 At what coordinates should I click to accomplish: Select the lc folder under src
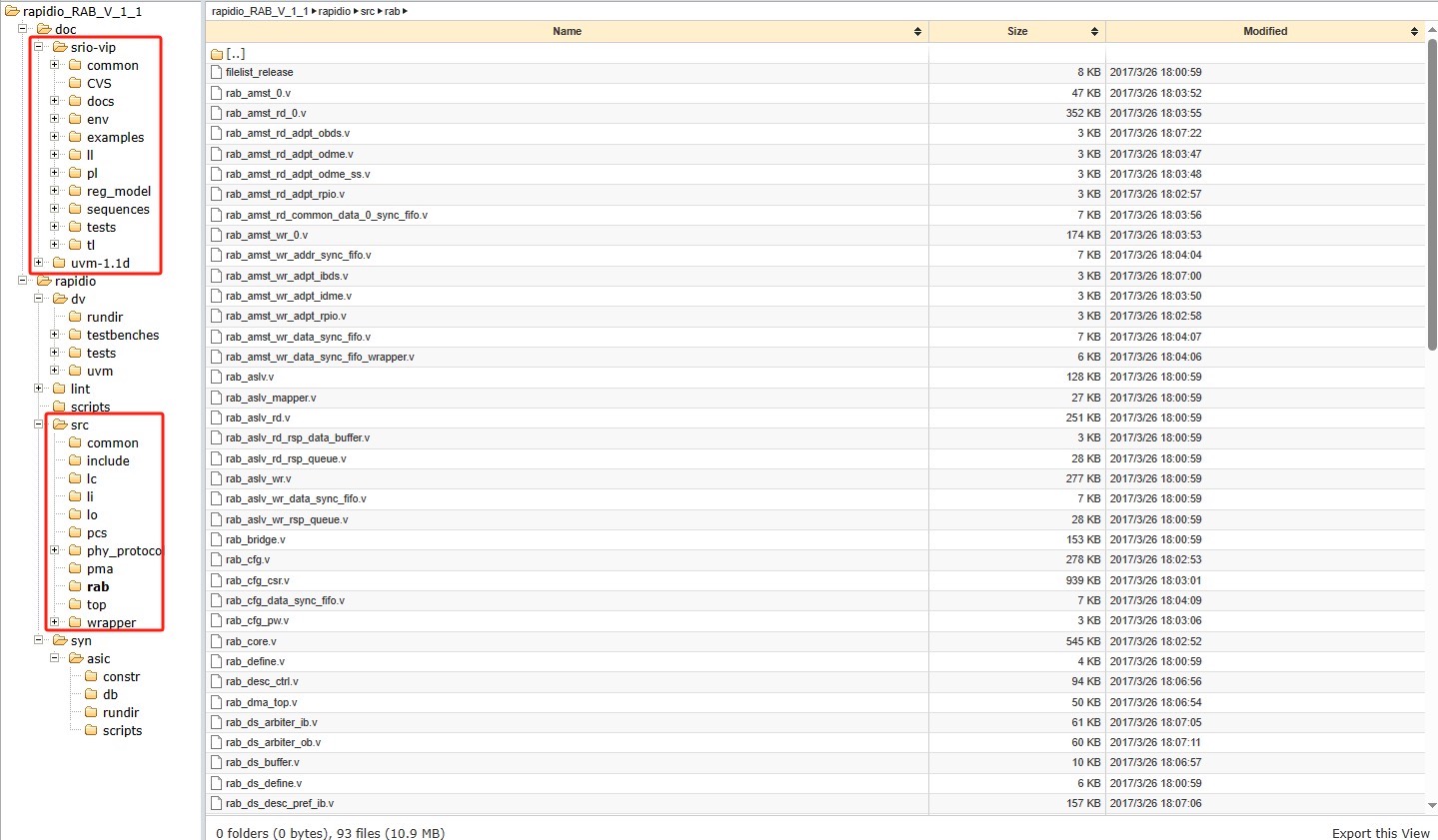point(92,478)
